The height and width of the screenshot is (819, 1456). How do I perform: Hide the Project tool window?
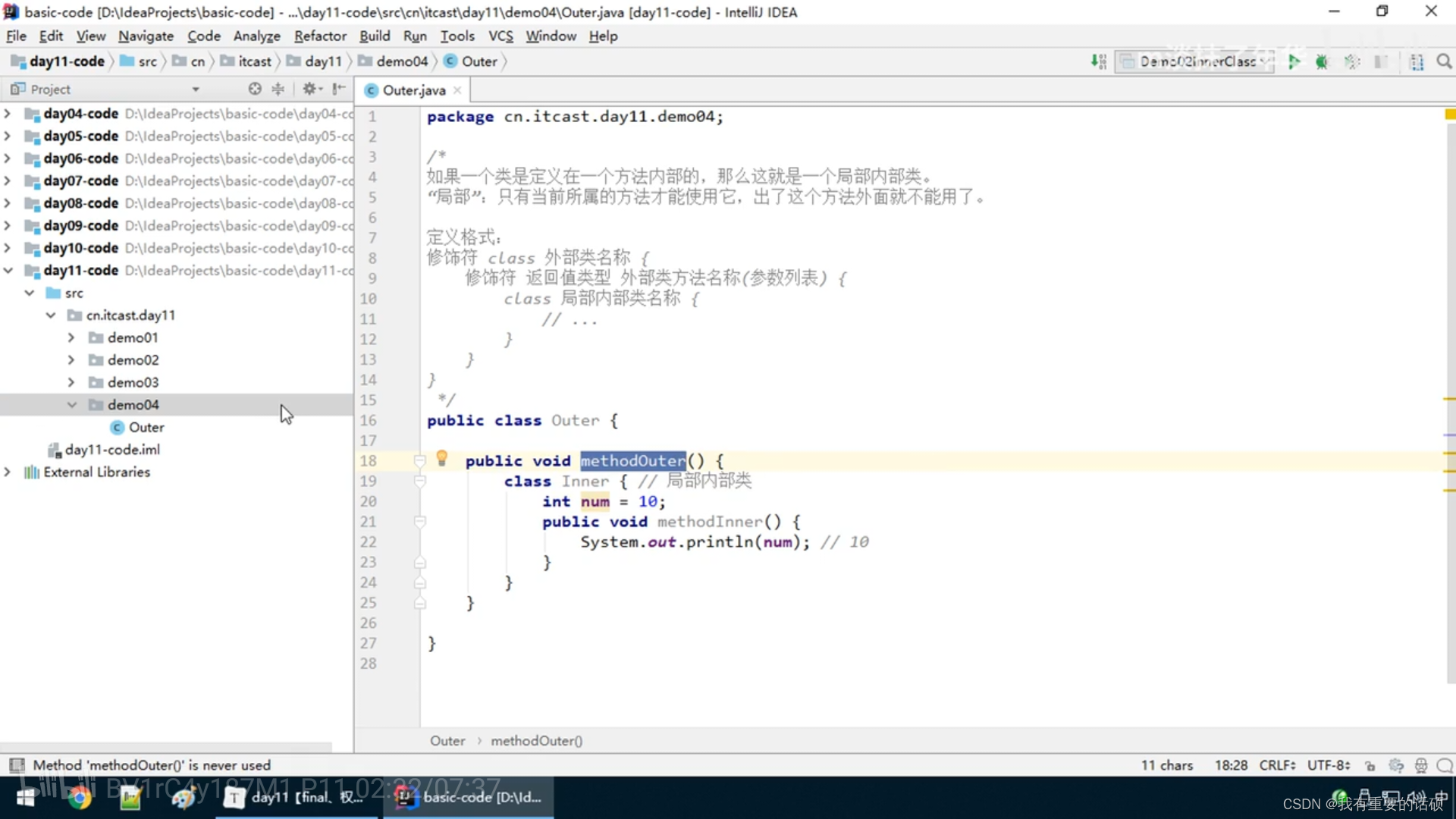339,89
